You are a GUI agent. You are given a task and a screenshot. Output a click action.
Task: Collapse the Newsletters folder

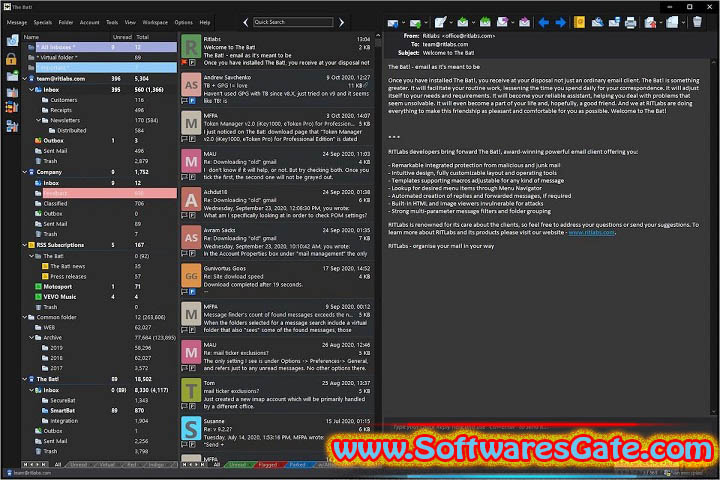coord(39,120)
